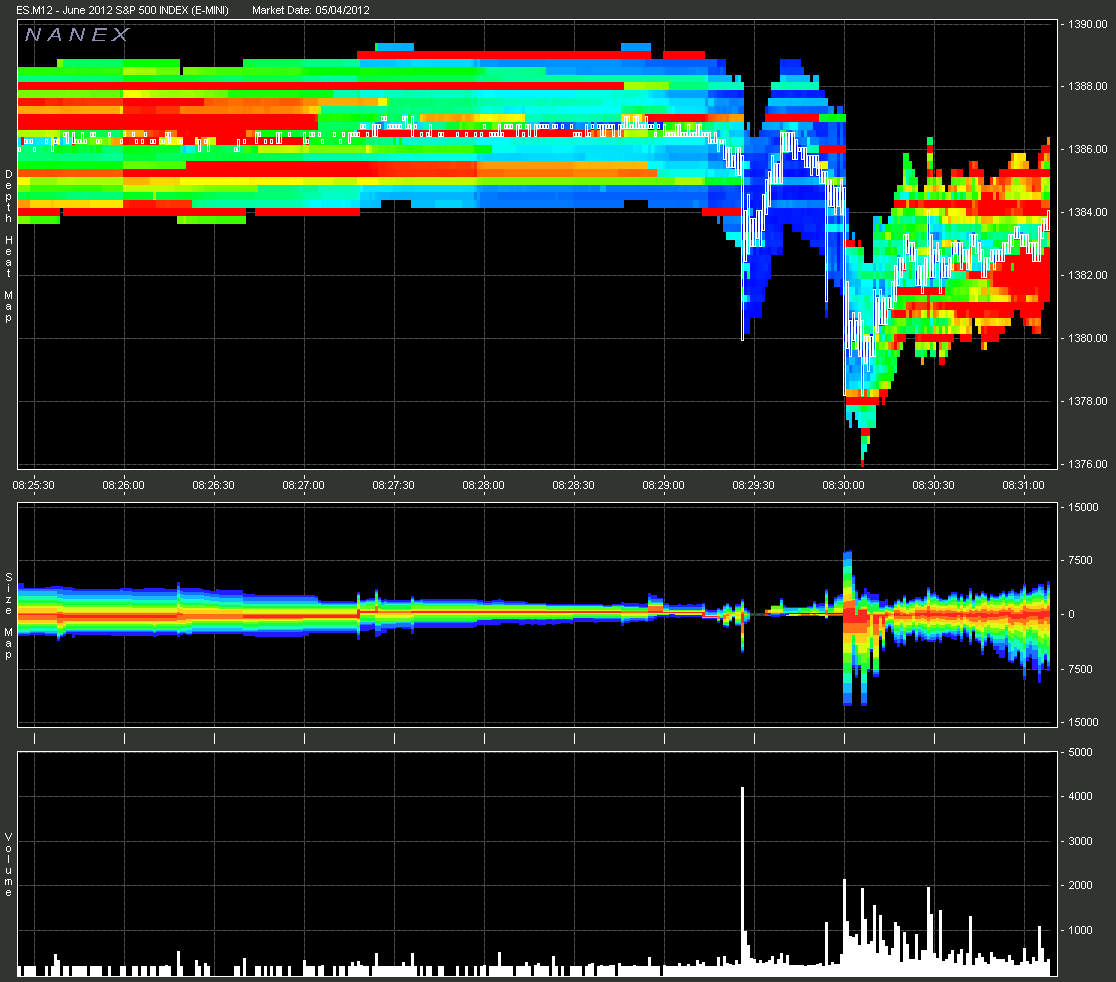Pick the 08:30:30 time axis label

(x=934, y=485)
